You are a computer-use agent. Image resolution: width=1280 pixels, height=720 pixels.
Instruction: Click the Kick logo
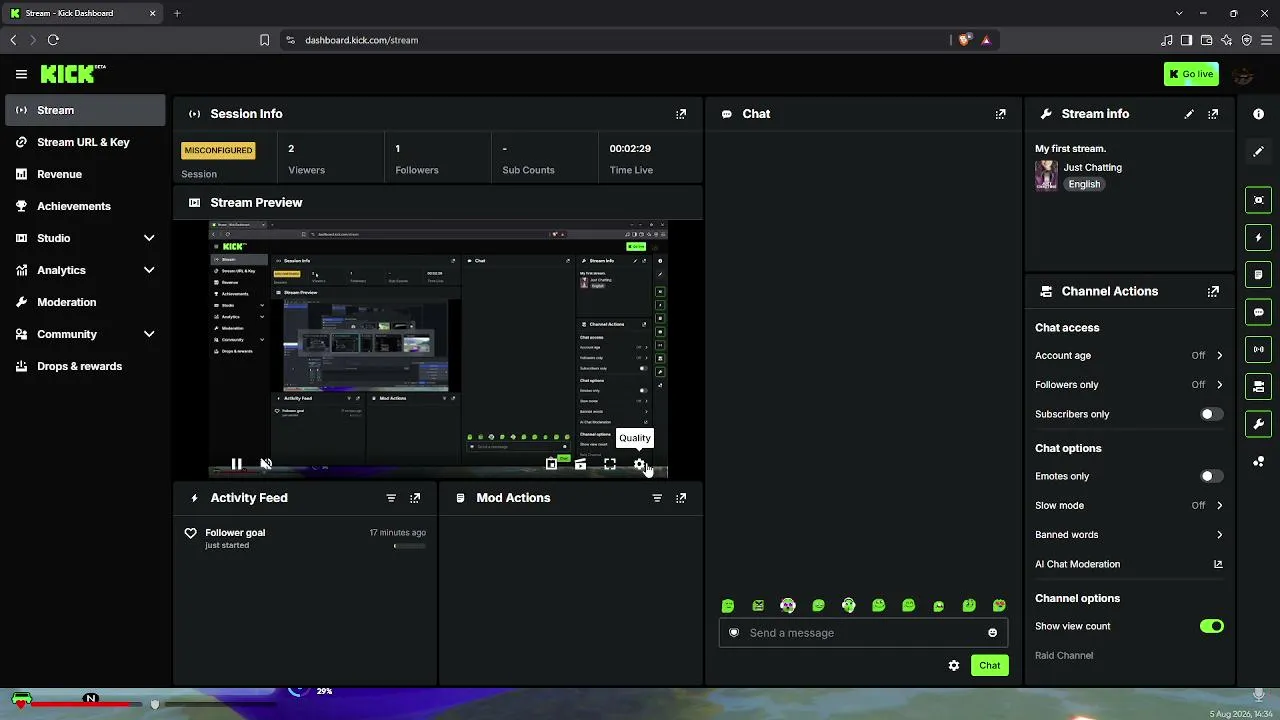point(72,74)
